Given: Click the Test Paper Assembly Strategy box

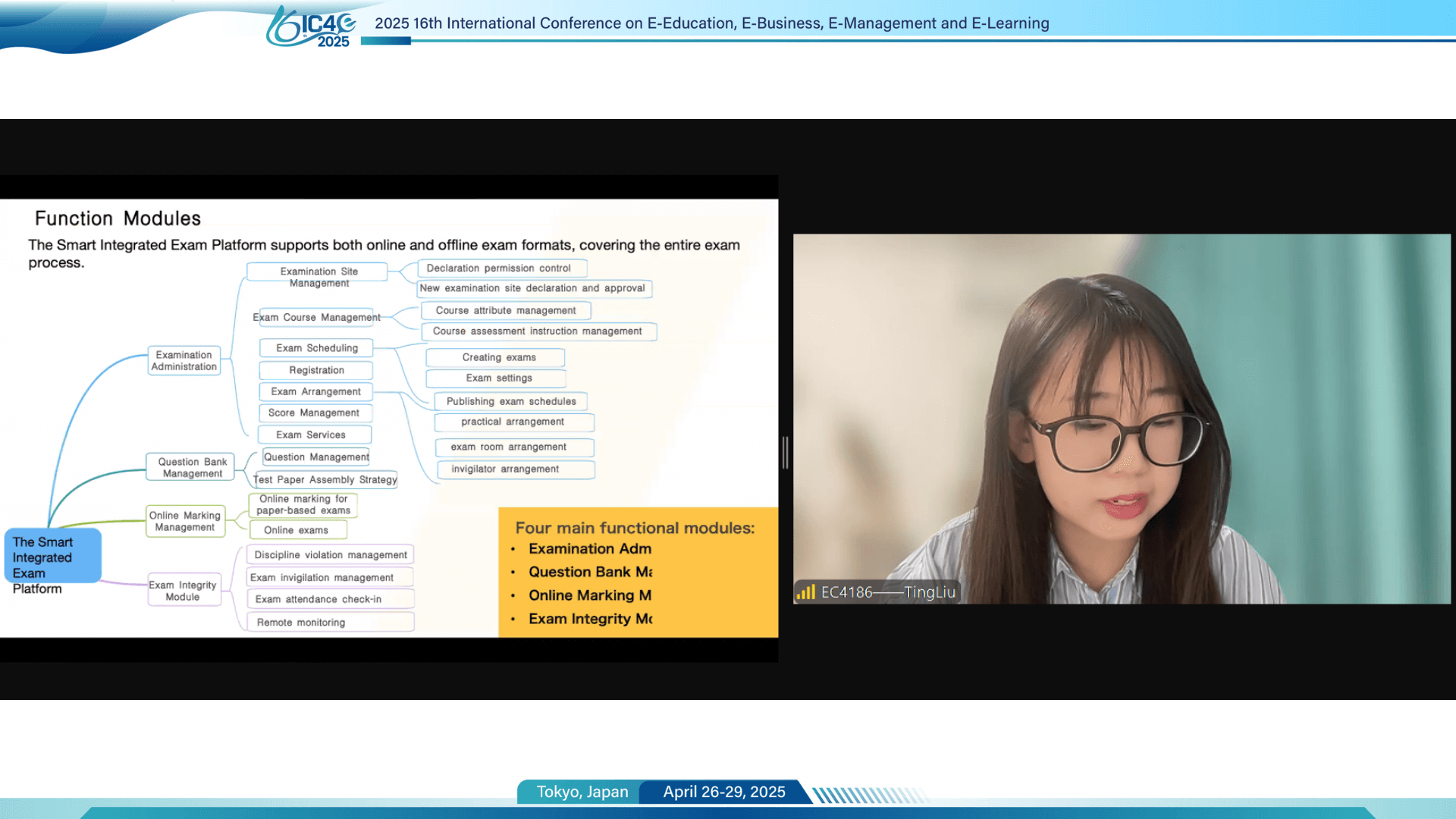Looking at the screenshot, I should [325, 480].
